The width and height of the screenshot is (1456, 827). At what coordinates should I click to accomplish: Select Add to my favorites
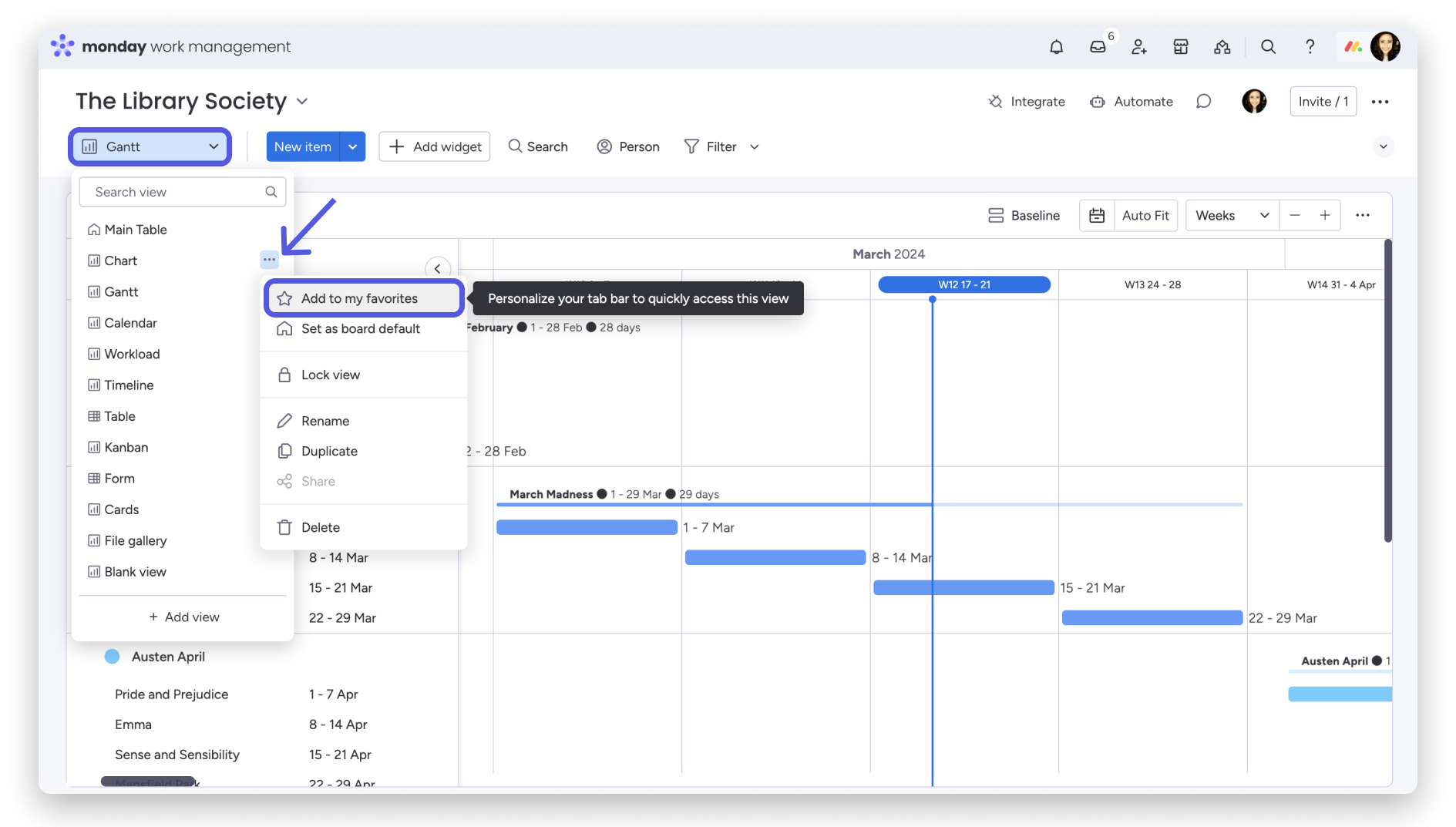coord(359,298)
